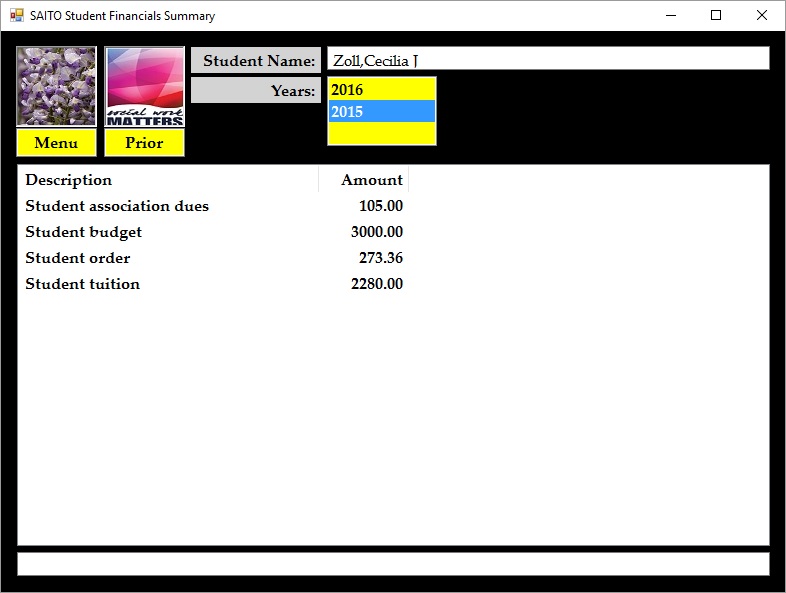786x593 pixels.
Task: Click the 3000.00 amount cell
Action: 377,232
